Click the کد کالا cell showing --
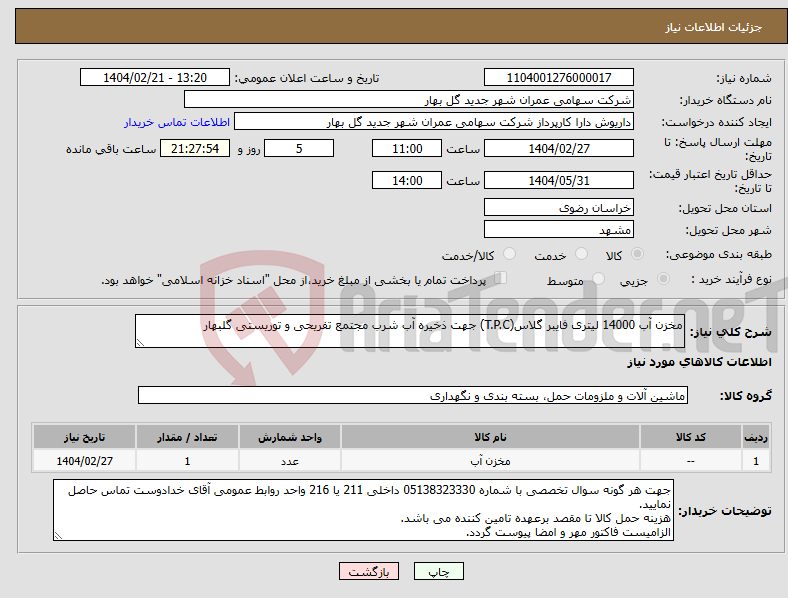788x598 pixels. coord(691,461)
